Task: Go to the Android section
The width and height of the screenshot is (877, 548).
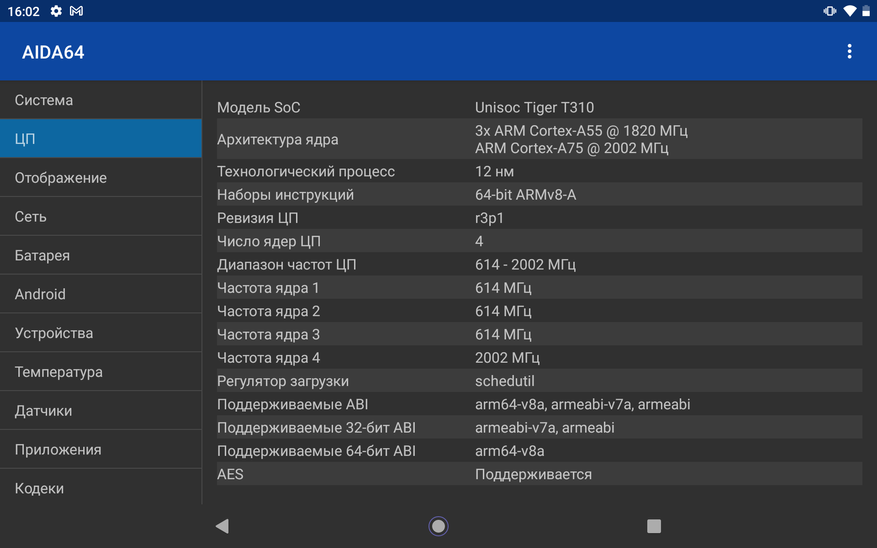Action: pyautogui.click(x=100, y=295)
